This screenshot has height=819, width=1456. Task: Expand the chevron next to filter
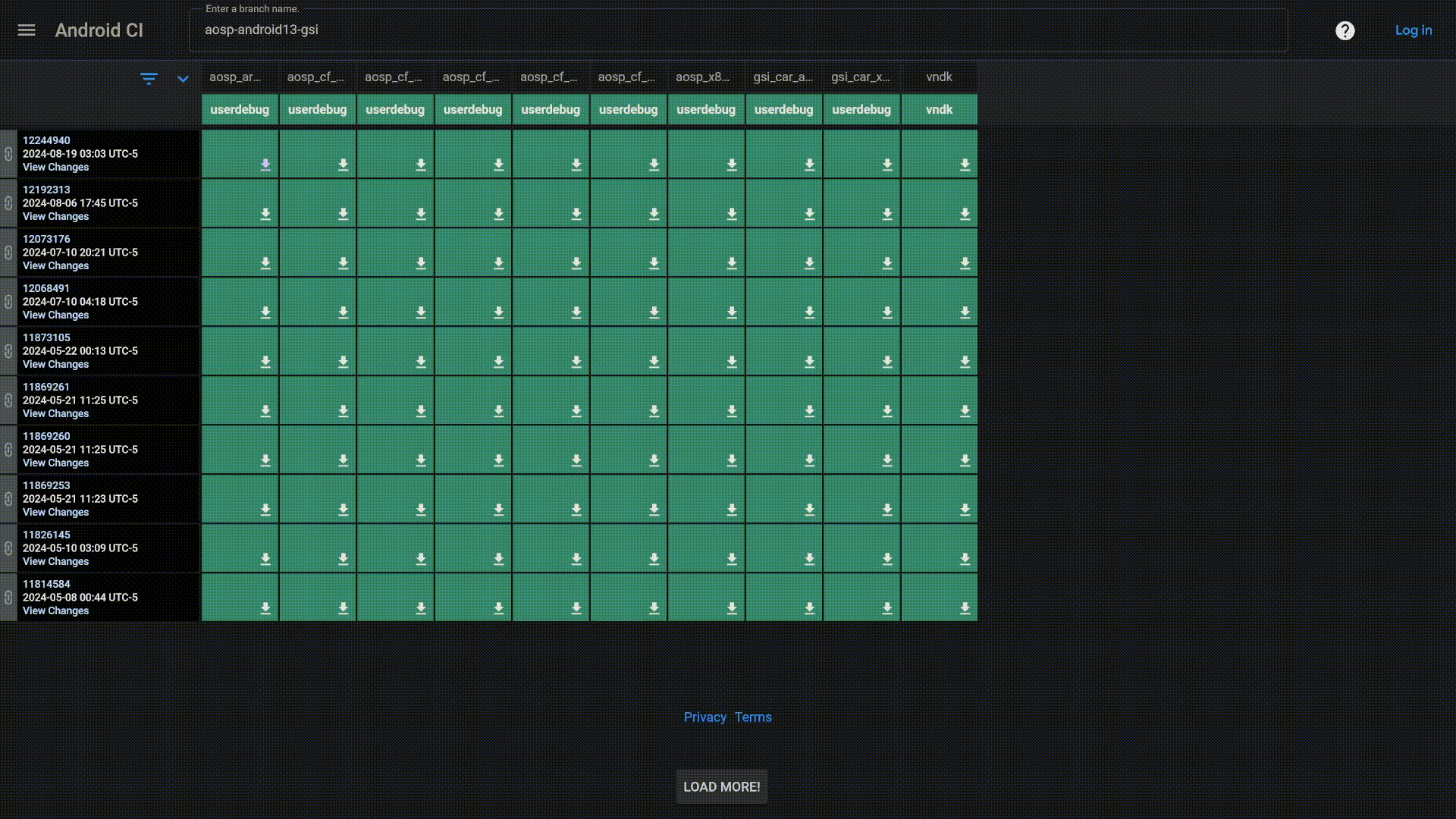pos(183,78)
